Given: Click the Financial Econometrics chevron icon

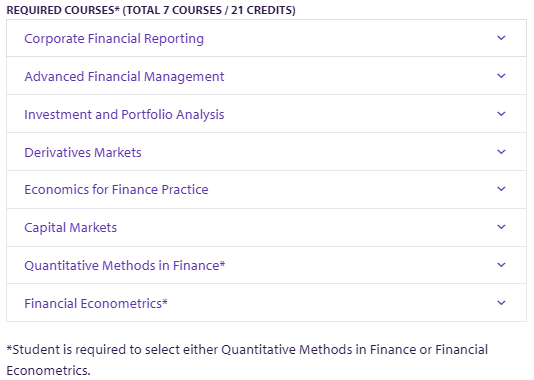Looking at the screenshot, I should click(x=501, y=303).
